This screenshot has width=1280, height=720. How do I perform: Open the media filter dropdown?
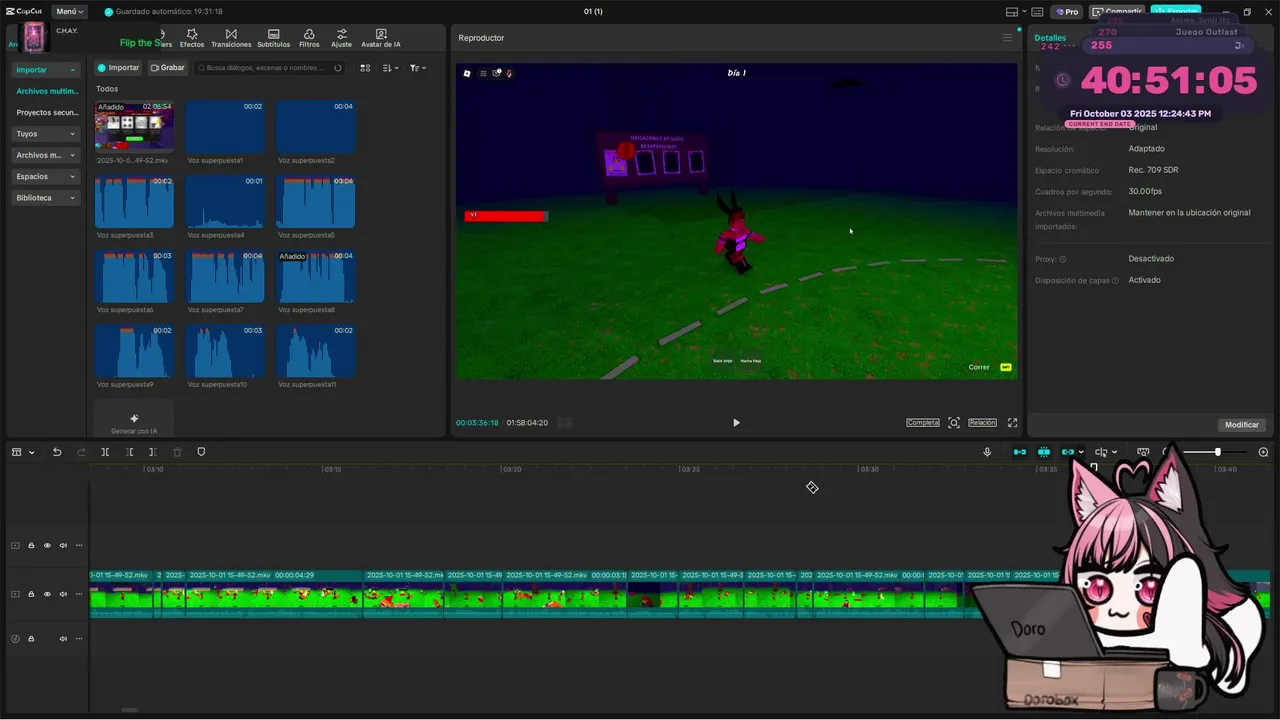pos(418,68)
